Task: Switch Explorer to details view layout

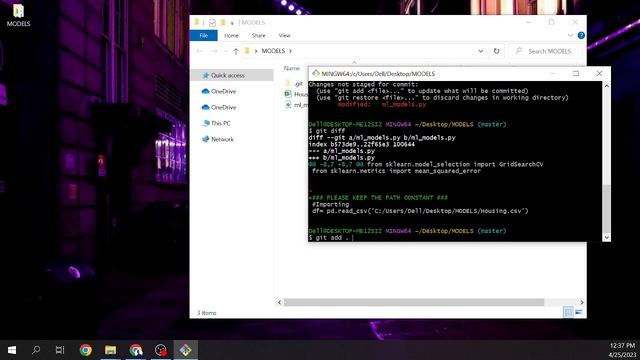Action: point(568,312)
